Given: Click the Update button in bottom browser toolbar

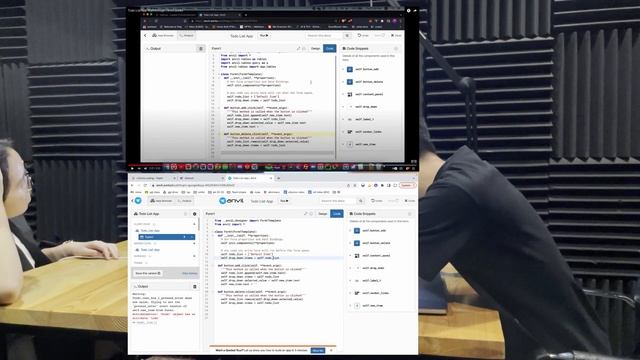Looking at the screenshot, I should point(407,185).
